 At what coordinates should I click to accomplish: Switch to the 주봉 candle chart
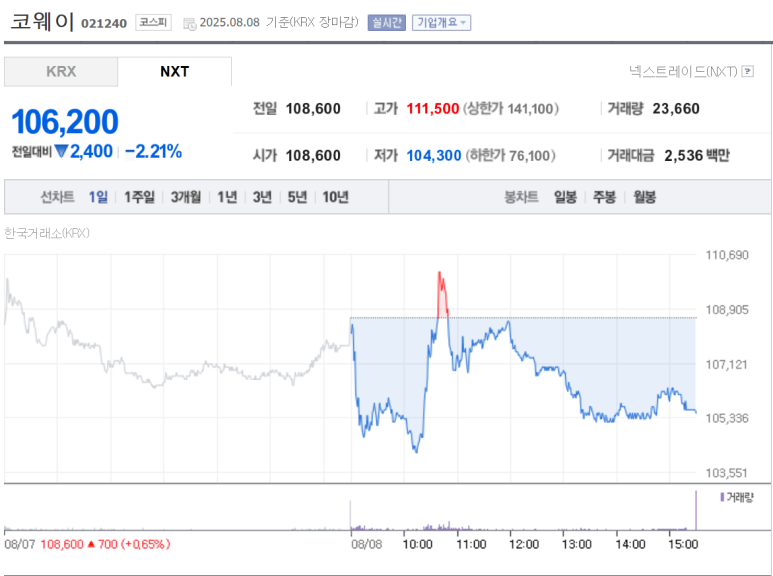click(x=604, y=197)
